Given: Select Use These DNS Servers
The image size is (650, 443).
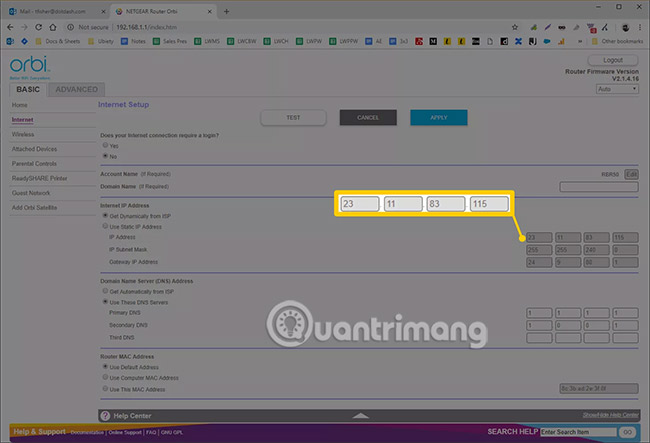Looking at the screenshot, I should [x=105, y=302].
